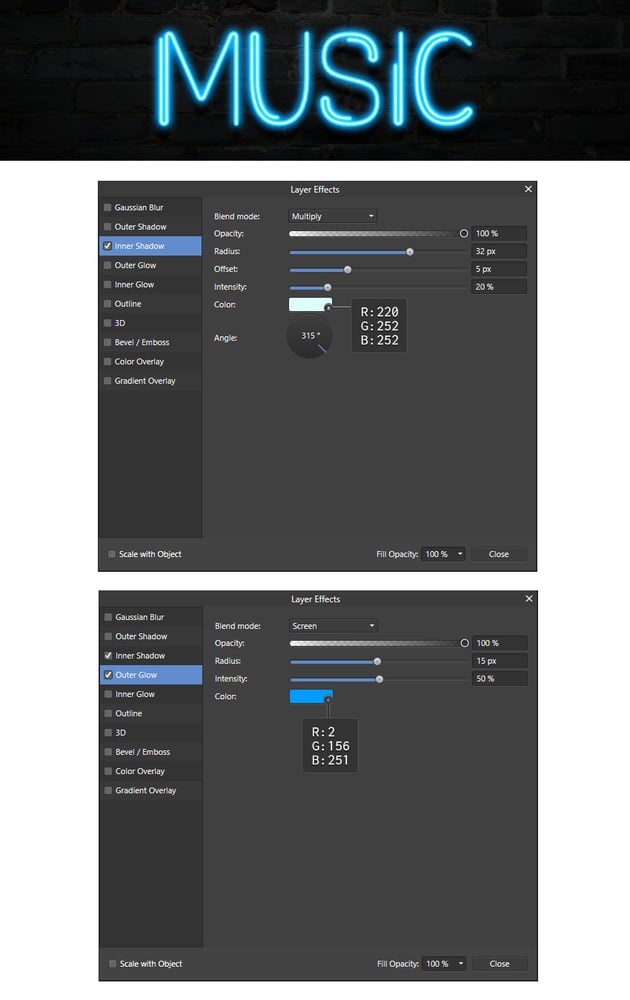Screen dimensions: 630x1000
Task: Enable Bevel / Emboss checkbox in upper dialog
Action: click(108, 342)
